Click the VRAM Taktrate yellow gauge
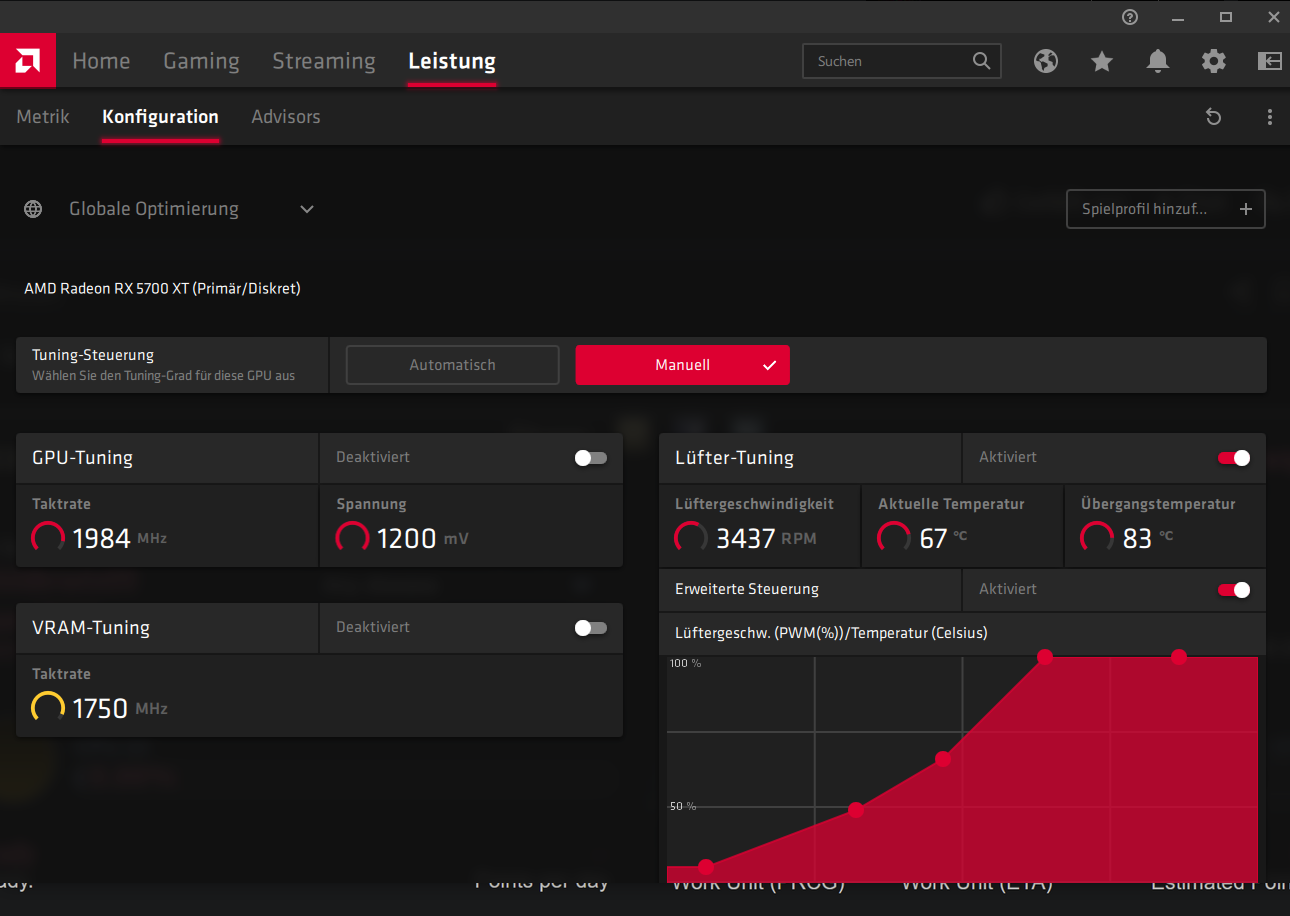Screen dimensions: 1290x916 point(48,708)
